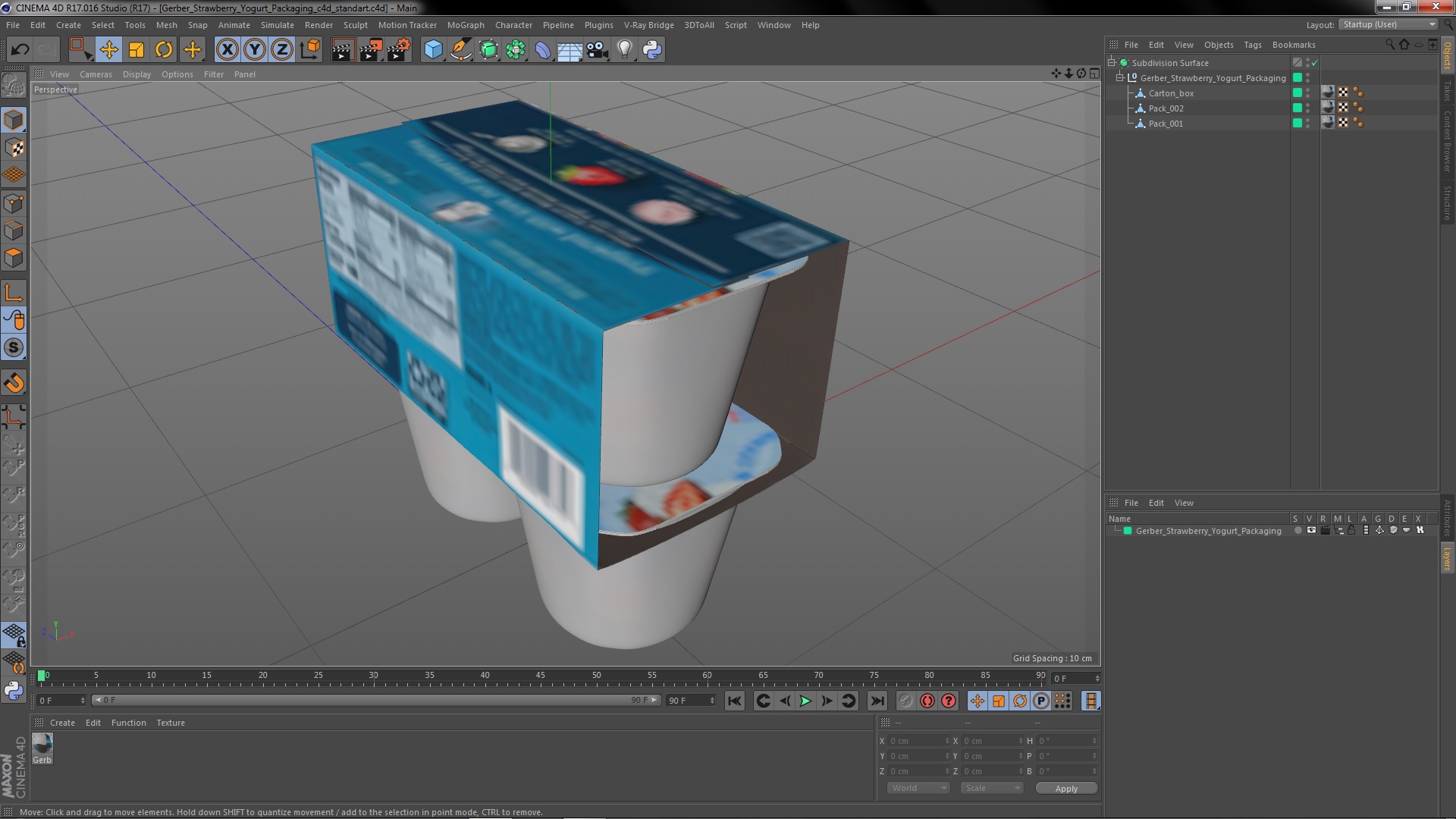Toggle Subdivision Surface enable checkmark
Screen dimensions: 1456x819
[x=1315, y=63]
